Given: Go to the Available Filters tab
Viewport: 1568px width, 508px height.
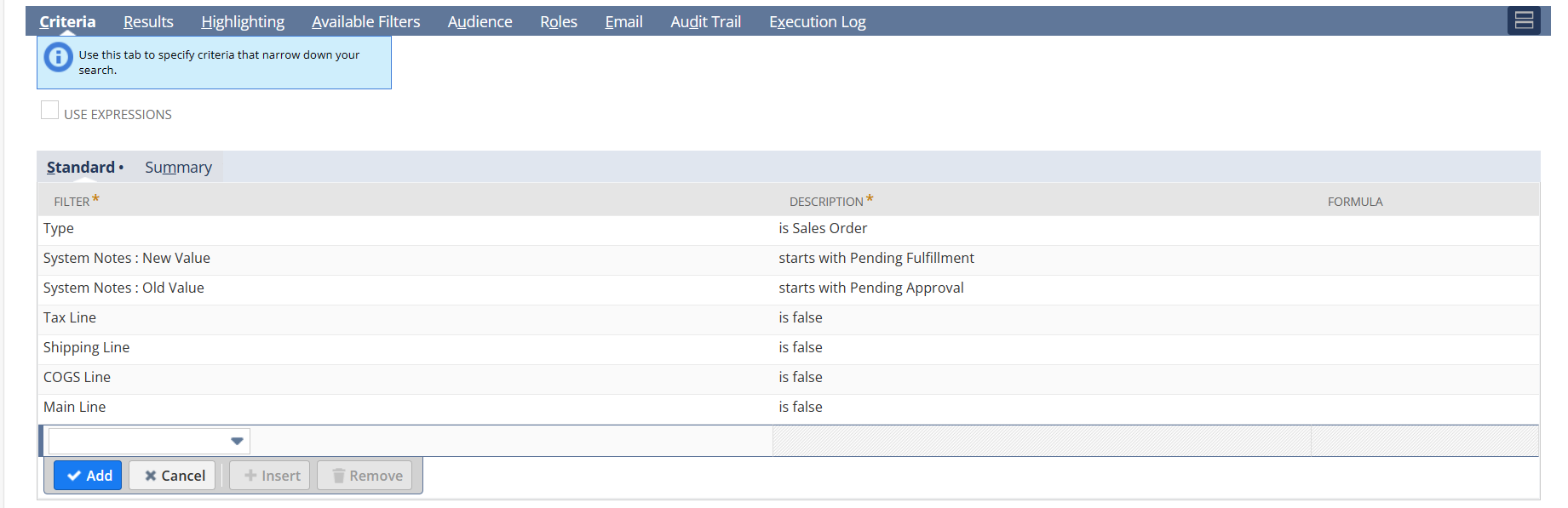Looking at the screenshot, I should (365, 22).
